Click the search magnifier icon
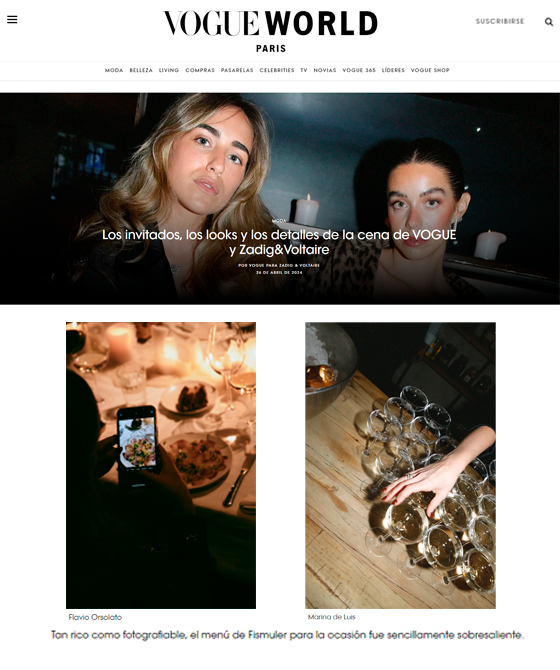The image size is (560, 670). coord(549,22)
